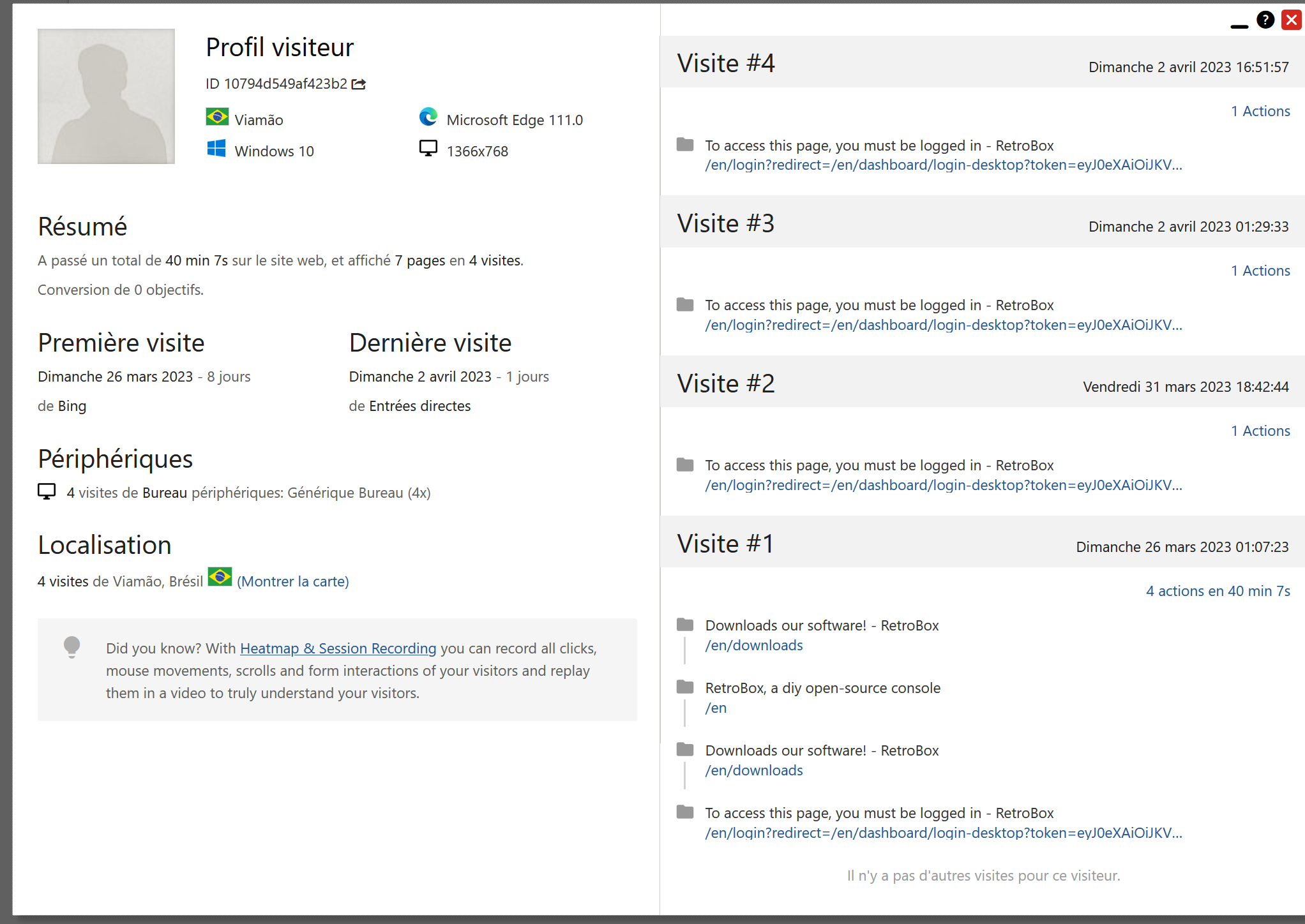1305x924 pixels.
Task: Open the login redirect URL in Visite #2
Action: (943, 485)
